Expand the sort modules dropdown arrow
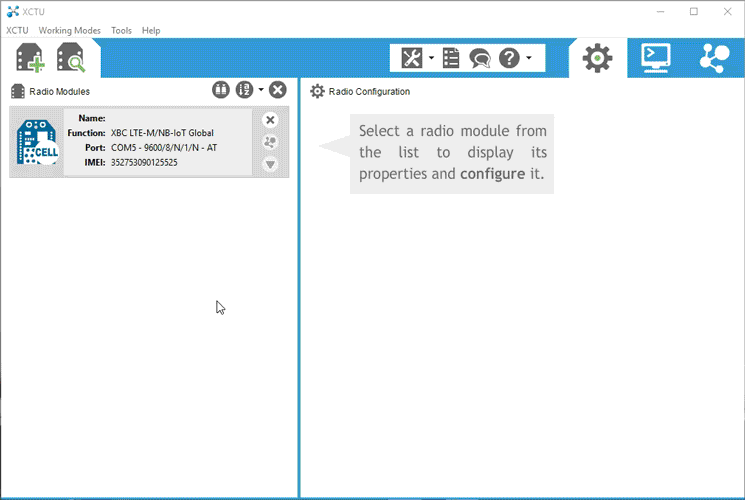 (x=261, y=89)
